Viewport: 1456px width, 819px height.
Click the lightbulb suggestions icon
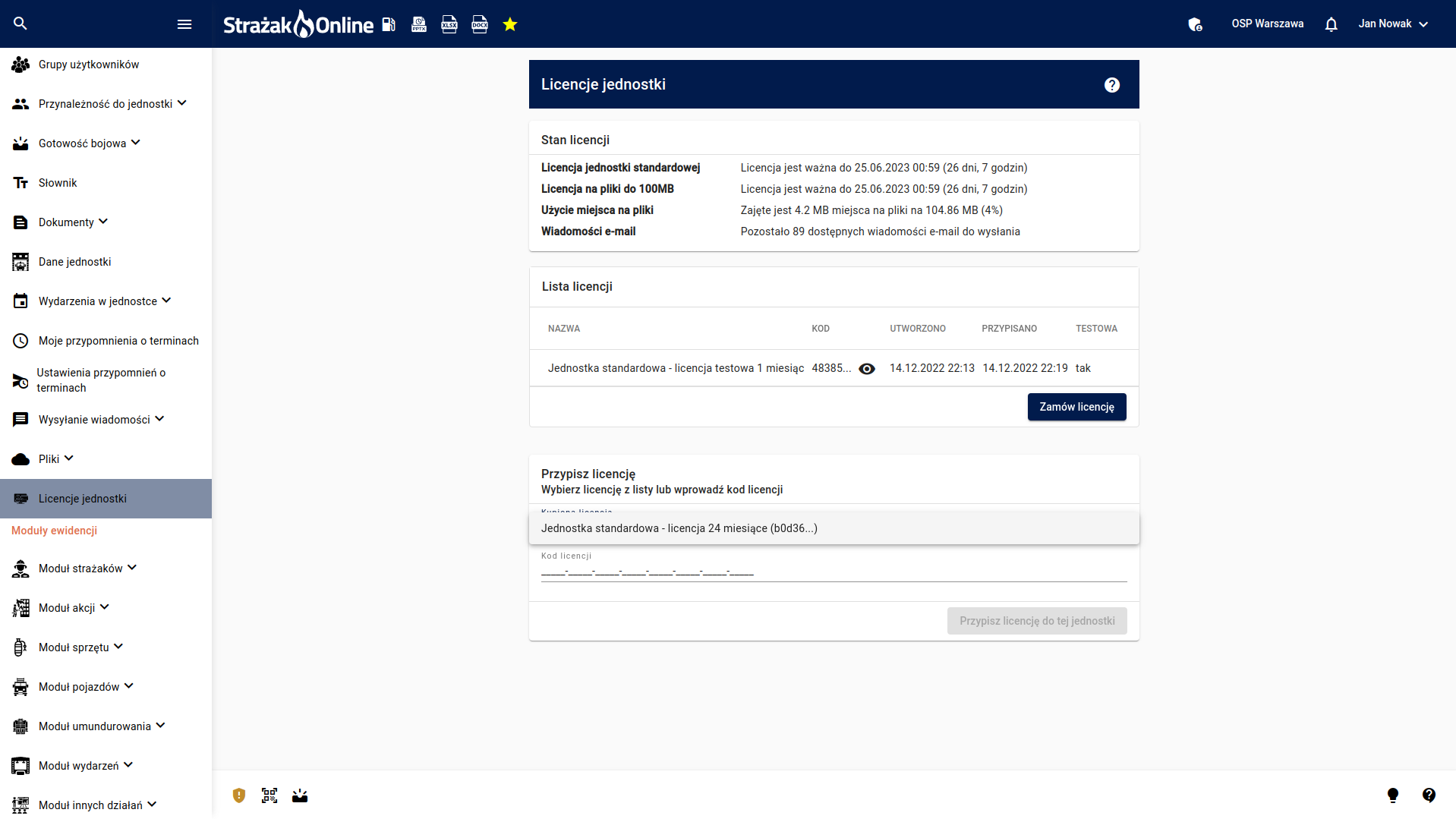(1393, 795)
